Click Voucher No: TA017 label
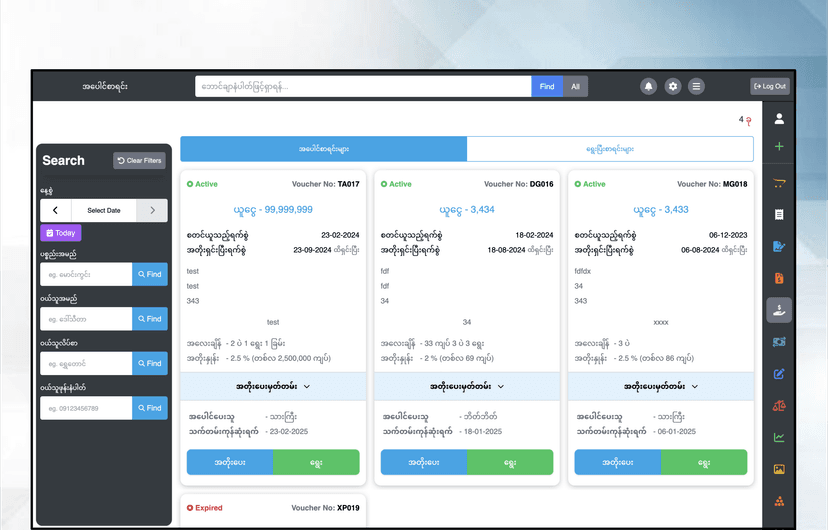Screen dimensions: 828x530 326,184
